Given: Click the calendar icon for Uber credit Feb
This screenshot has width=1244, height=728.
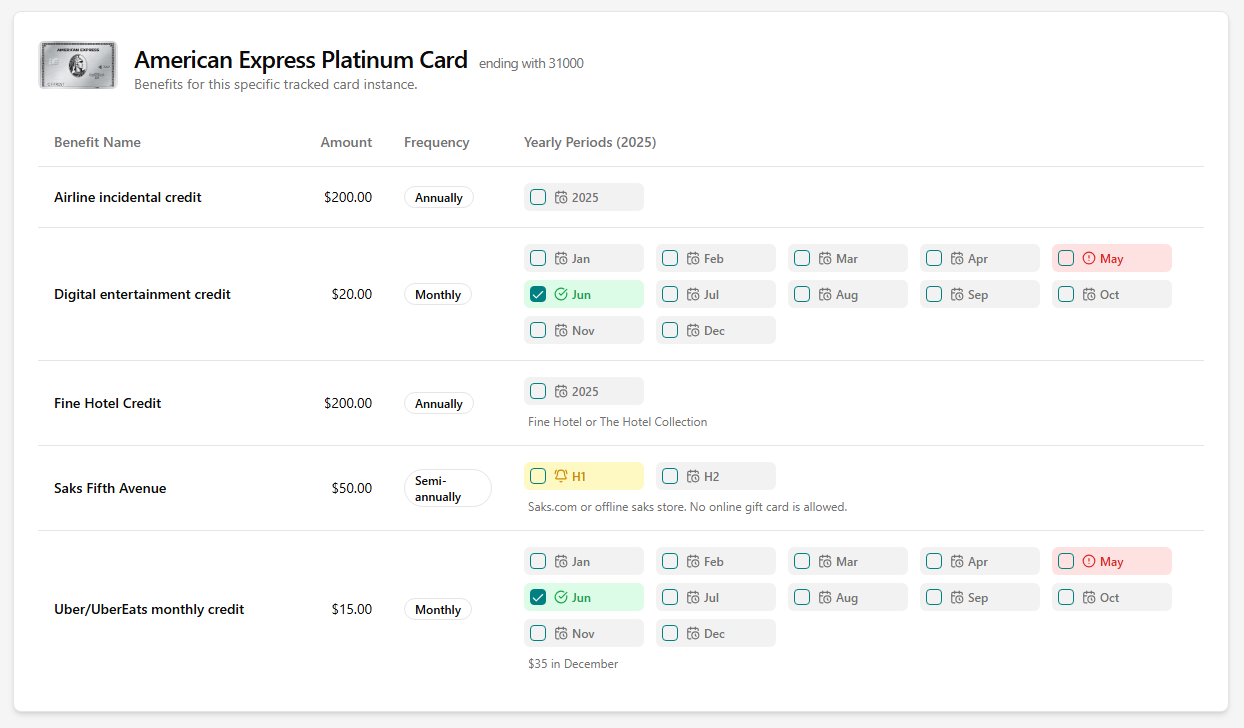Looking at the screenshot, I should (693, 561).
